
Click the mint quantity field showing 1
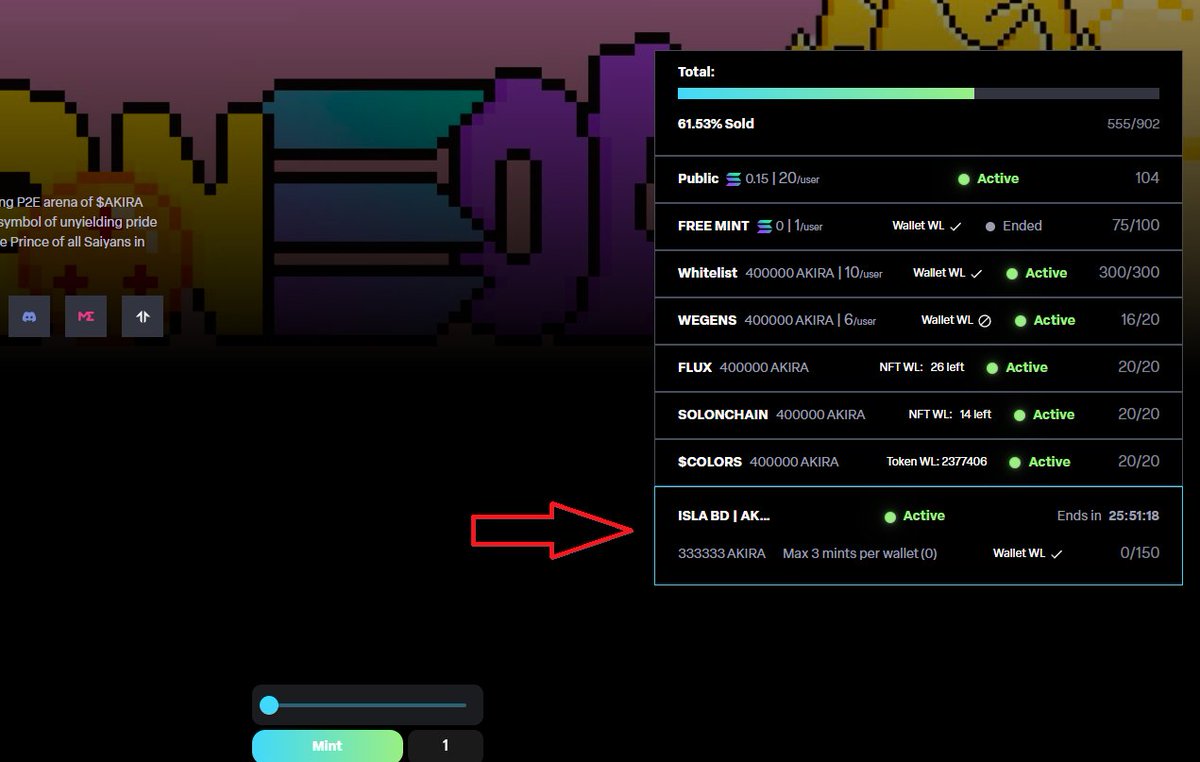[x=446, y=746]
